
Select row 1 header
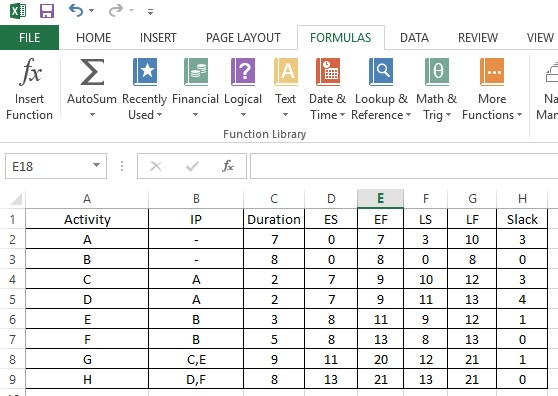click(x=12, y=219)
